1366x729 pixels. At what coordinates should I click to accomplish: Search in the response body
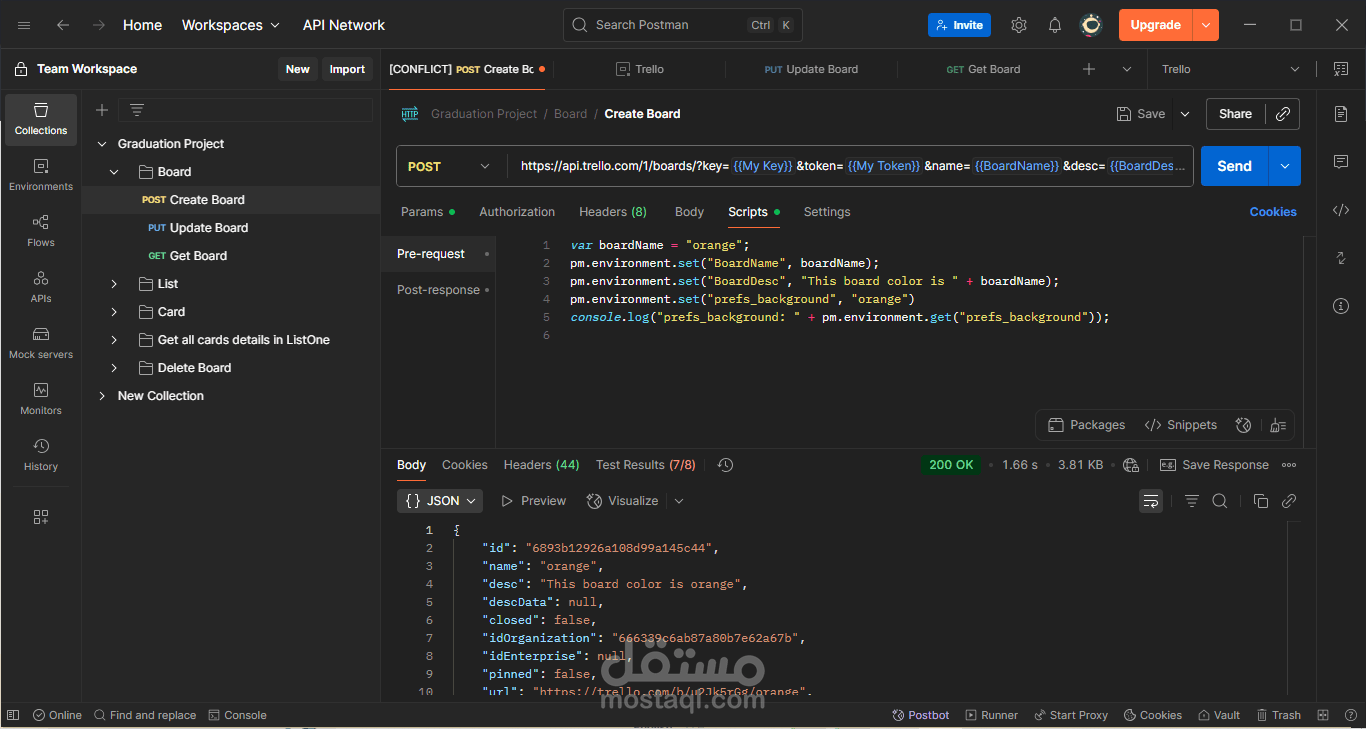pyautogui.click(x=1220, y=501)
